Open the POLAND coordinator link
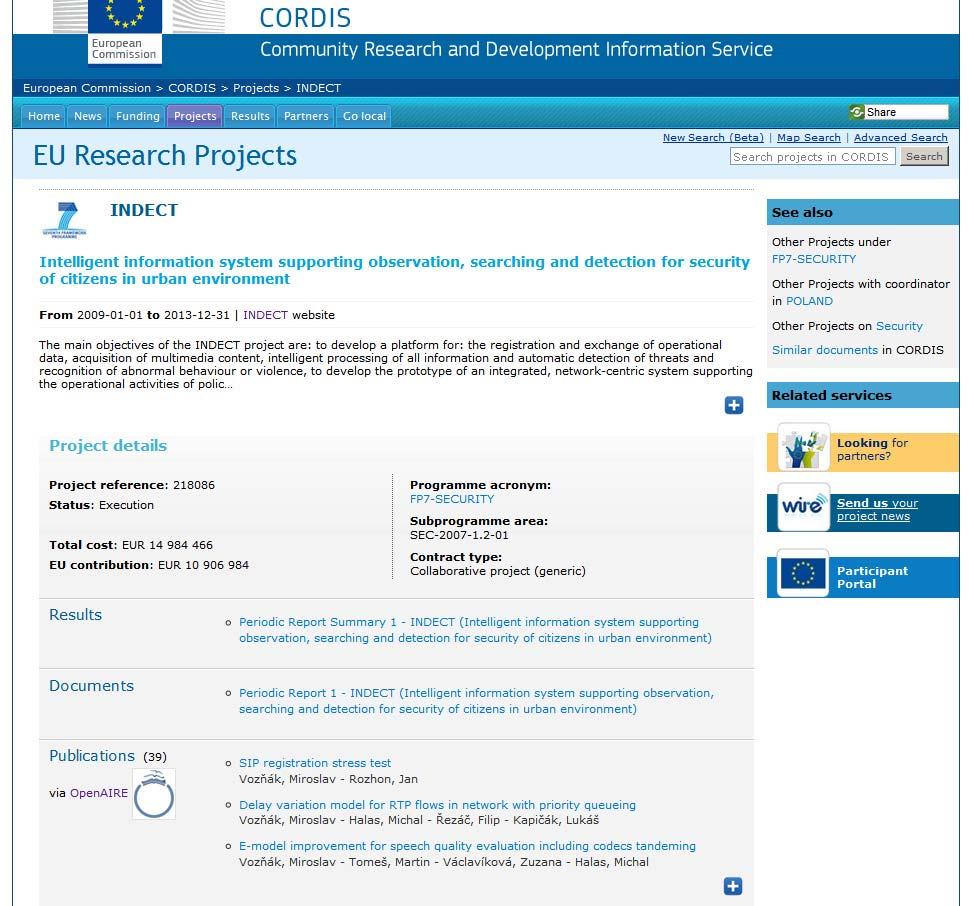This screenshot has height=906, width=969. 809,301
